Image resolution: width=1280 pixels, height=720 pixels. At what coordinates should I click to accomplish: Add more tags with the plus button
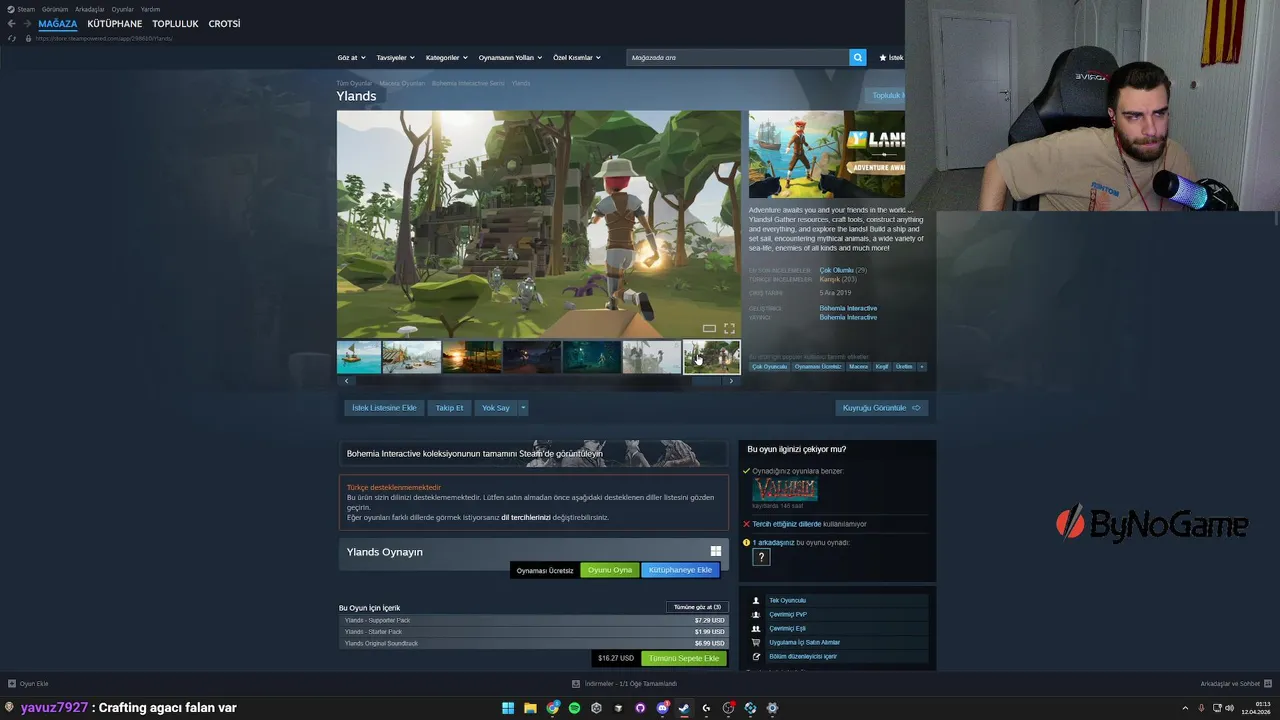(x=922, y=366)
